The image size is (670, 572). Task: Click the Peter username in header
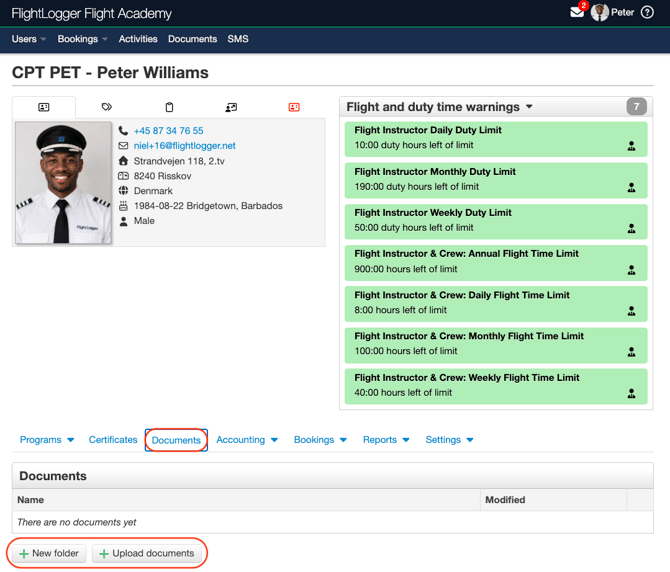pos(622,12)
